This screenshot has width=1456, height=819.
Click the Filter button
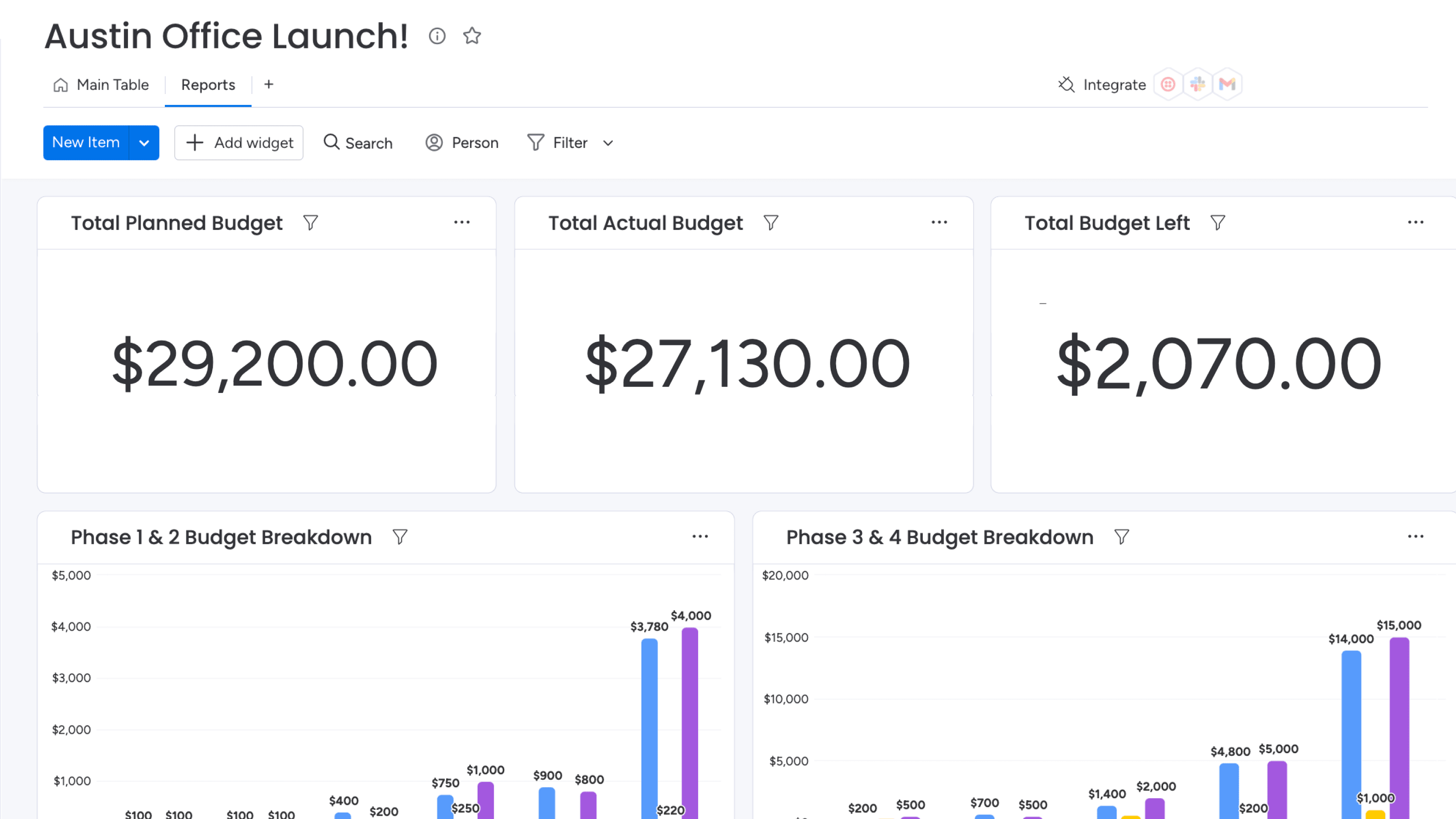pos(558,143)
